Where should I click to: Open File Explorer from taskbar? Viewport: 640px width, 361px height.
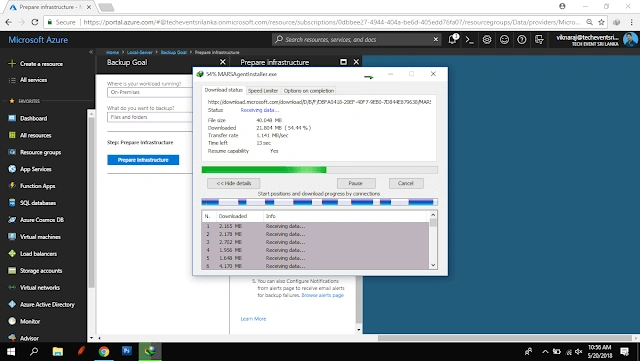[x=58, y=352]
